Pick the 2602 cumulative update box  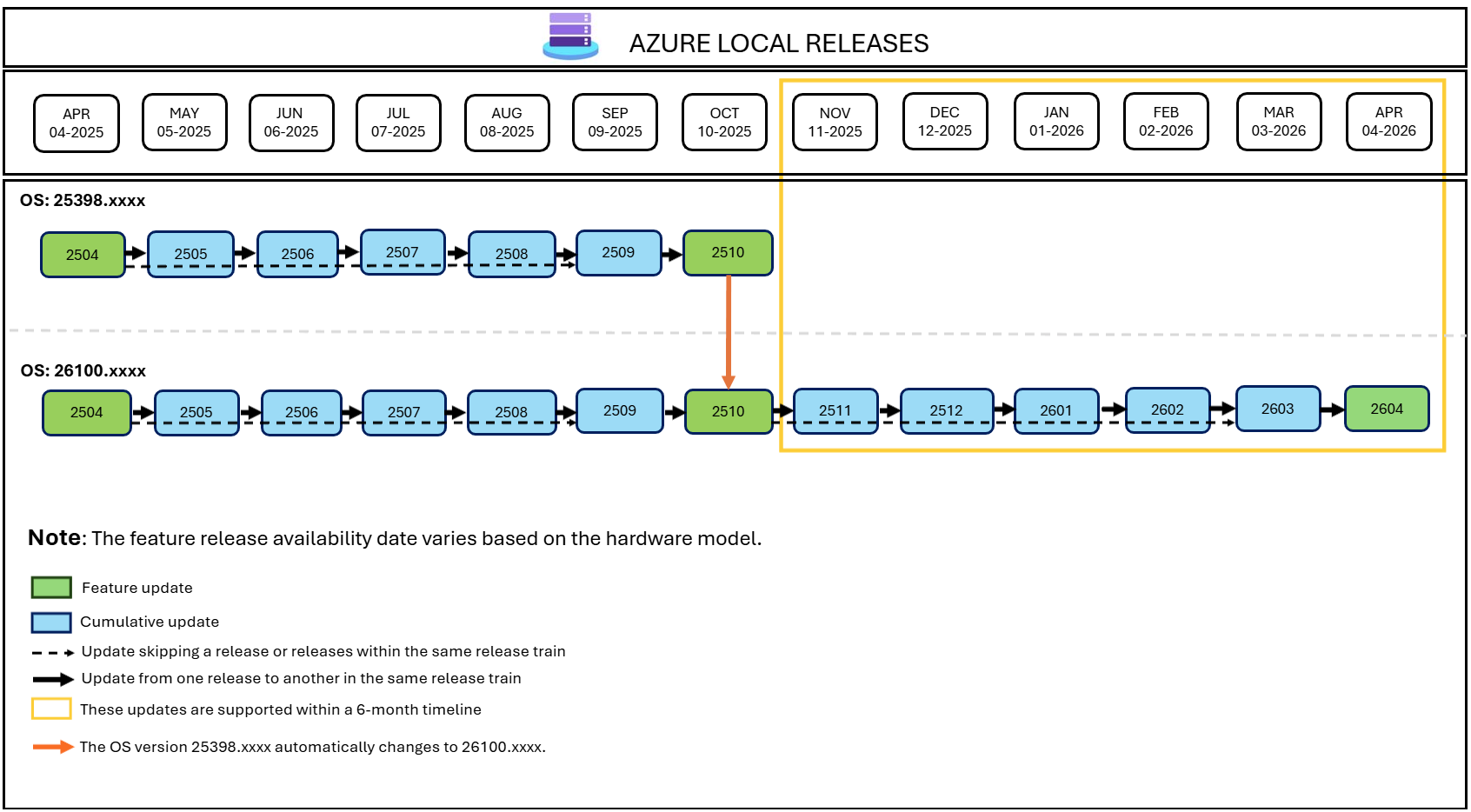click(1168, 409)
